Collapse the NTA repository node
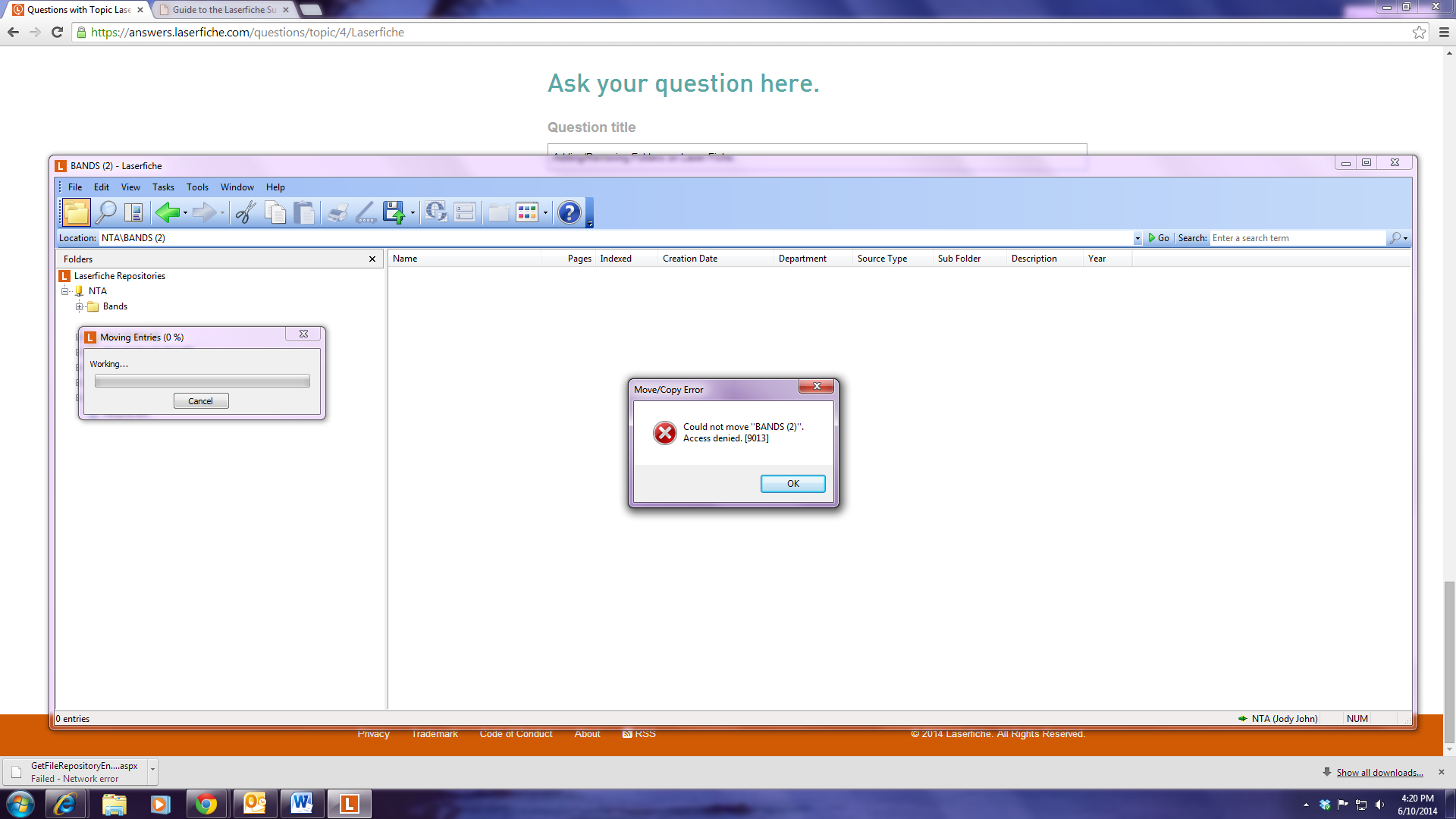The width and height of the screenshot is (1456, 819). click(65, 291)
